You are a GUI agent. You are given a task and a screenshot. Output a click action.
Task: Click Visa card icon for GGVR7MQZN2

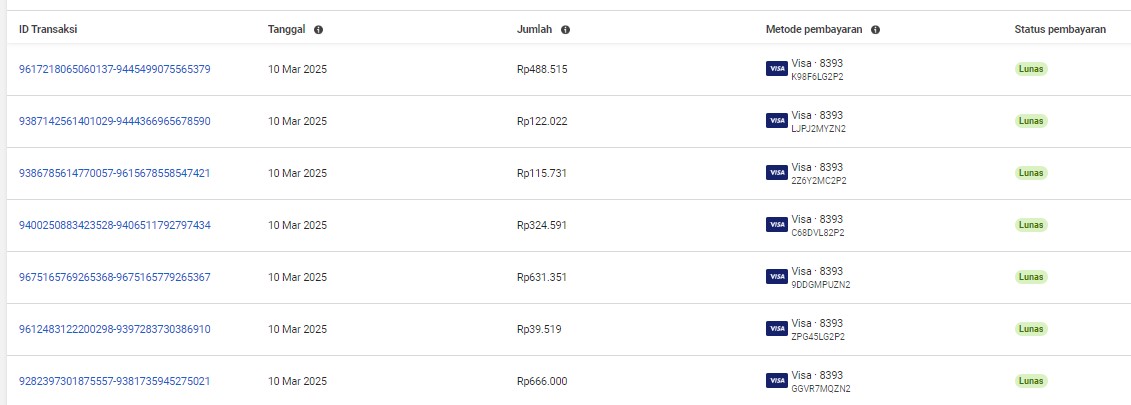[776, 381]
